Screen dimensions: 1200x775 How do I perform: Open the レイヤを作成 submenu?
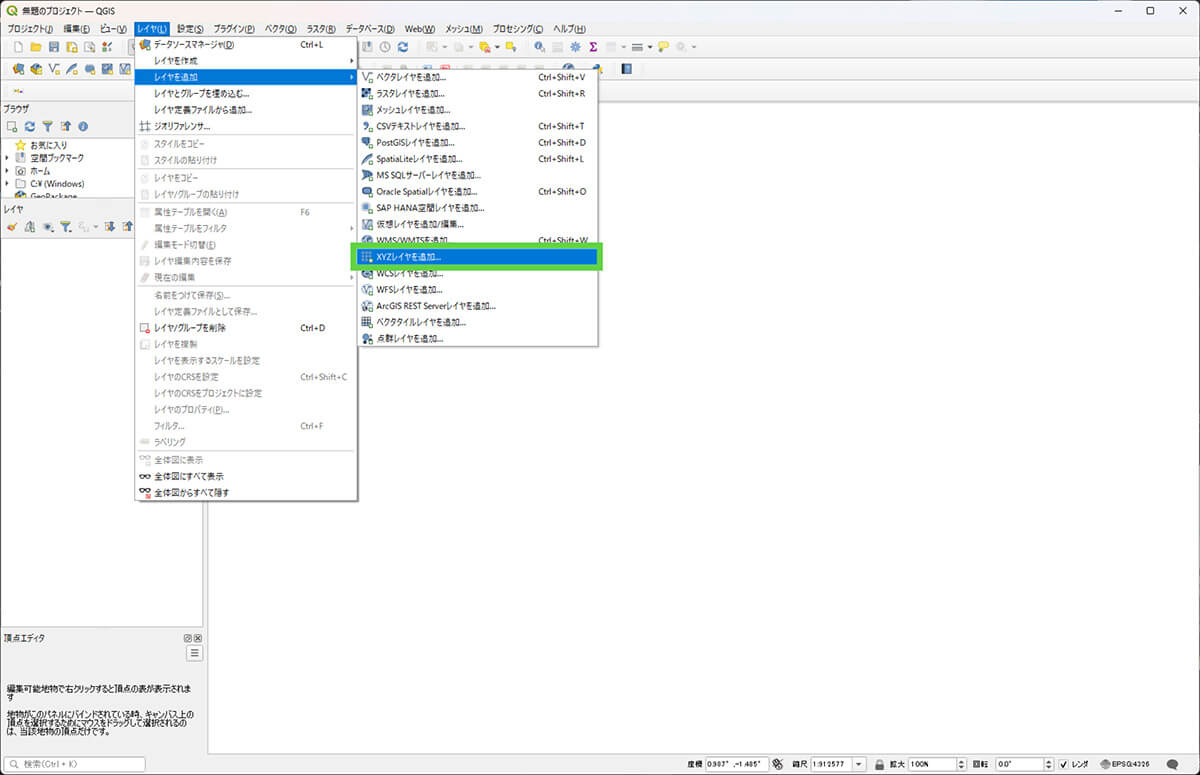pos(246,61)
